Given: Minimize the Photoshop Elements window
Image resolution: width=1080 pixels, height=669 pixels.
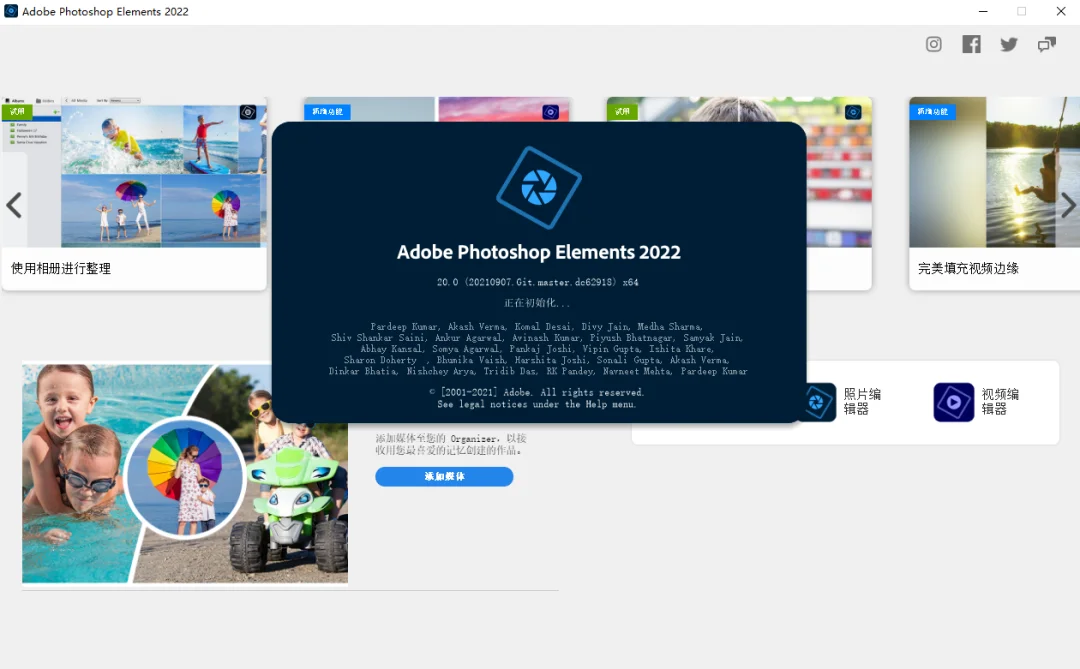Looking at the screenshot, I should 983,11.
